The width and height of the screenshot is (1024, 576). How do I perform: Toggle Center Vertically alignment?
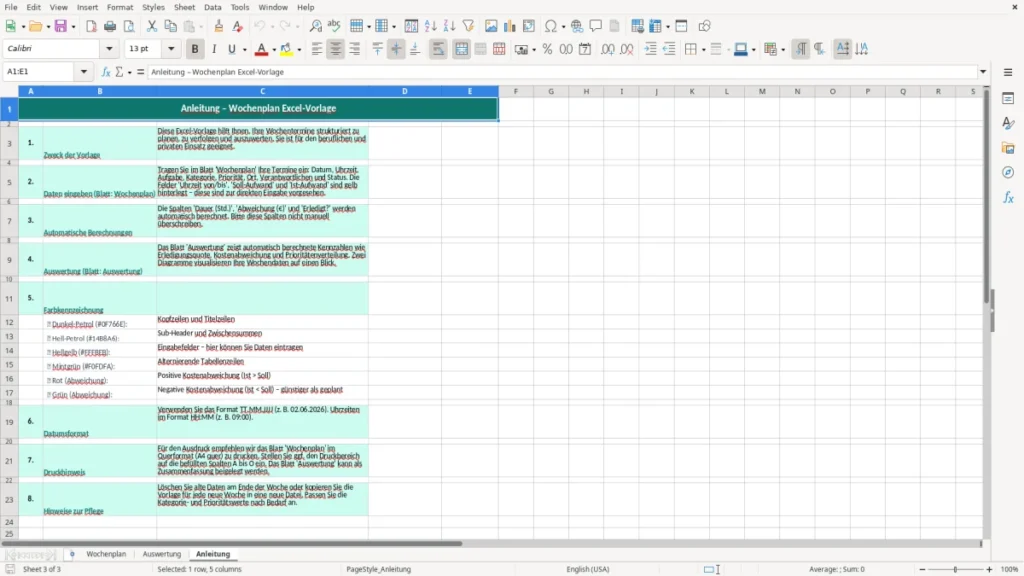396,49
